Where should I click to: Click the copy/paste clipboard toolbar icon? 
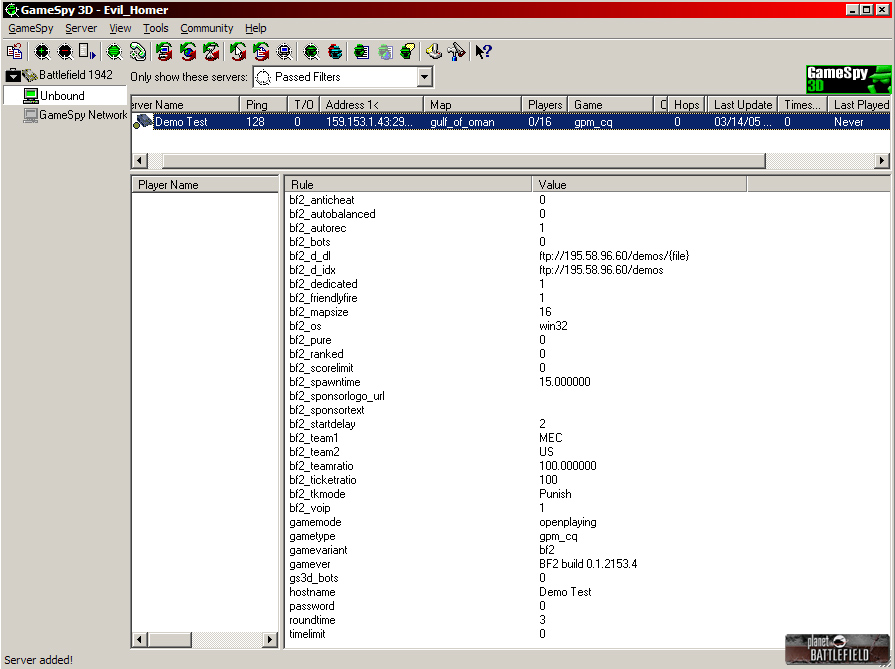tap(14, 52)
